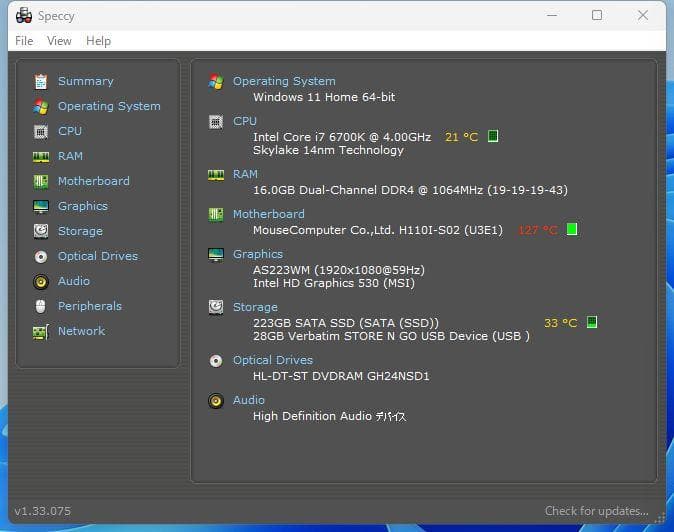
Task: Click the Optical Drives disc icon in sidebar
Action: coord(41,257)
